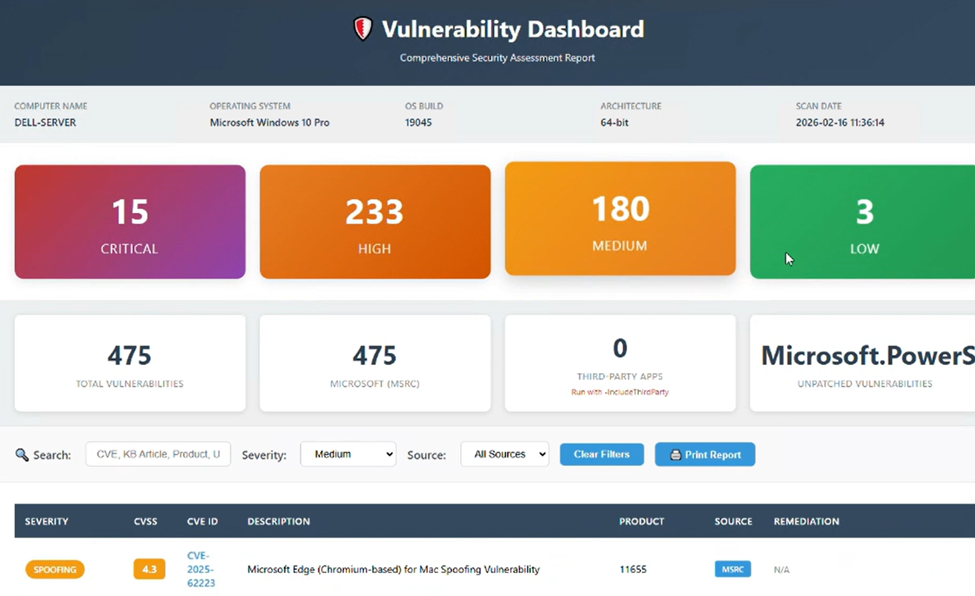Select the 15 Critical summary card

130,222
